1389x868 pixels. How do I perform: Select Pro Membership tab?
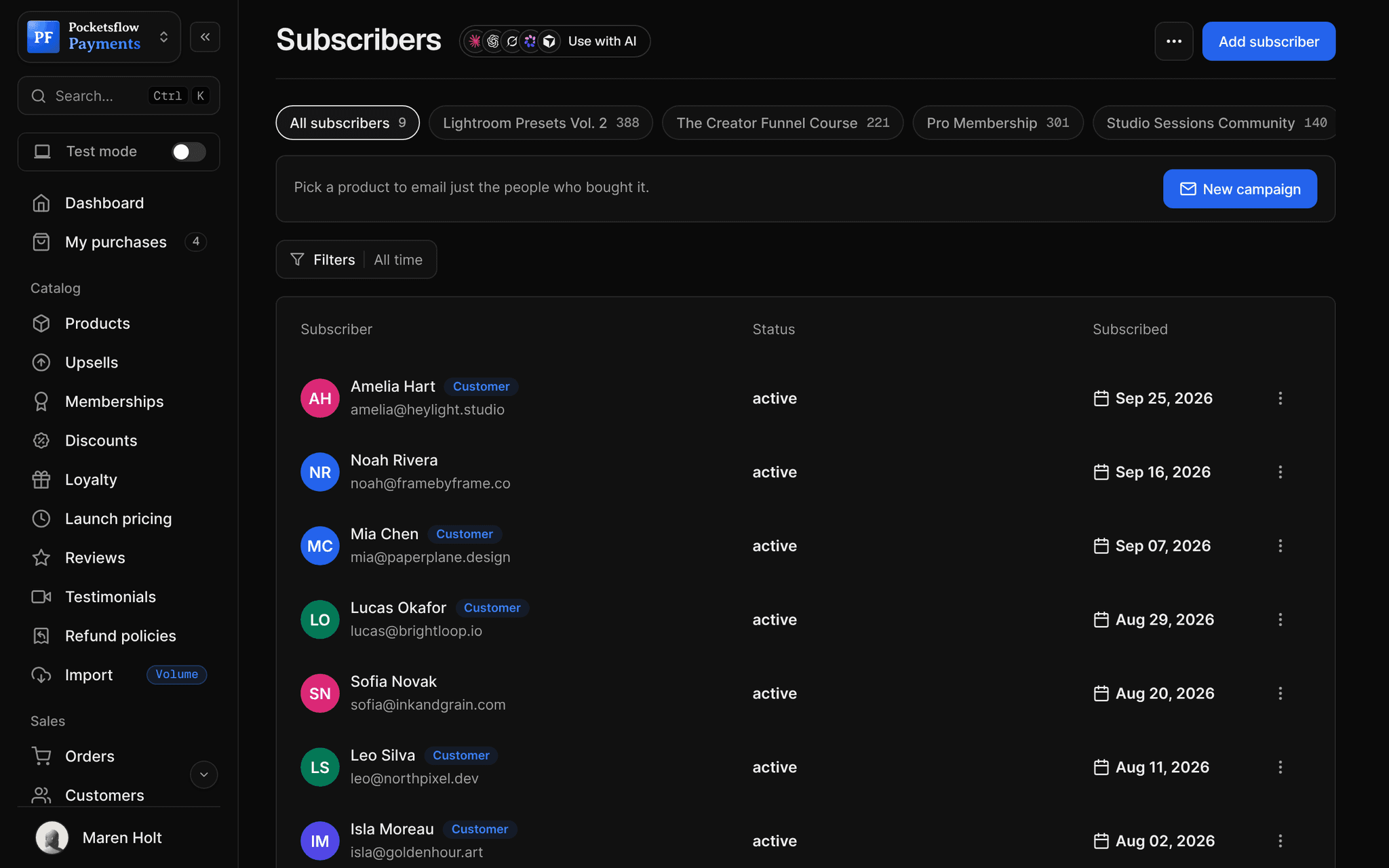[x=998, y=123]
